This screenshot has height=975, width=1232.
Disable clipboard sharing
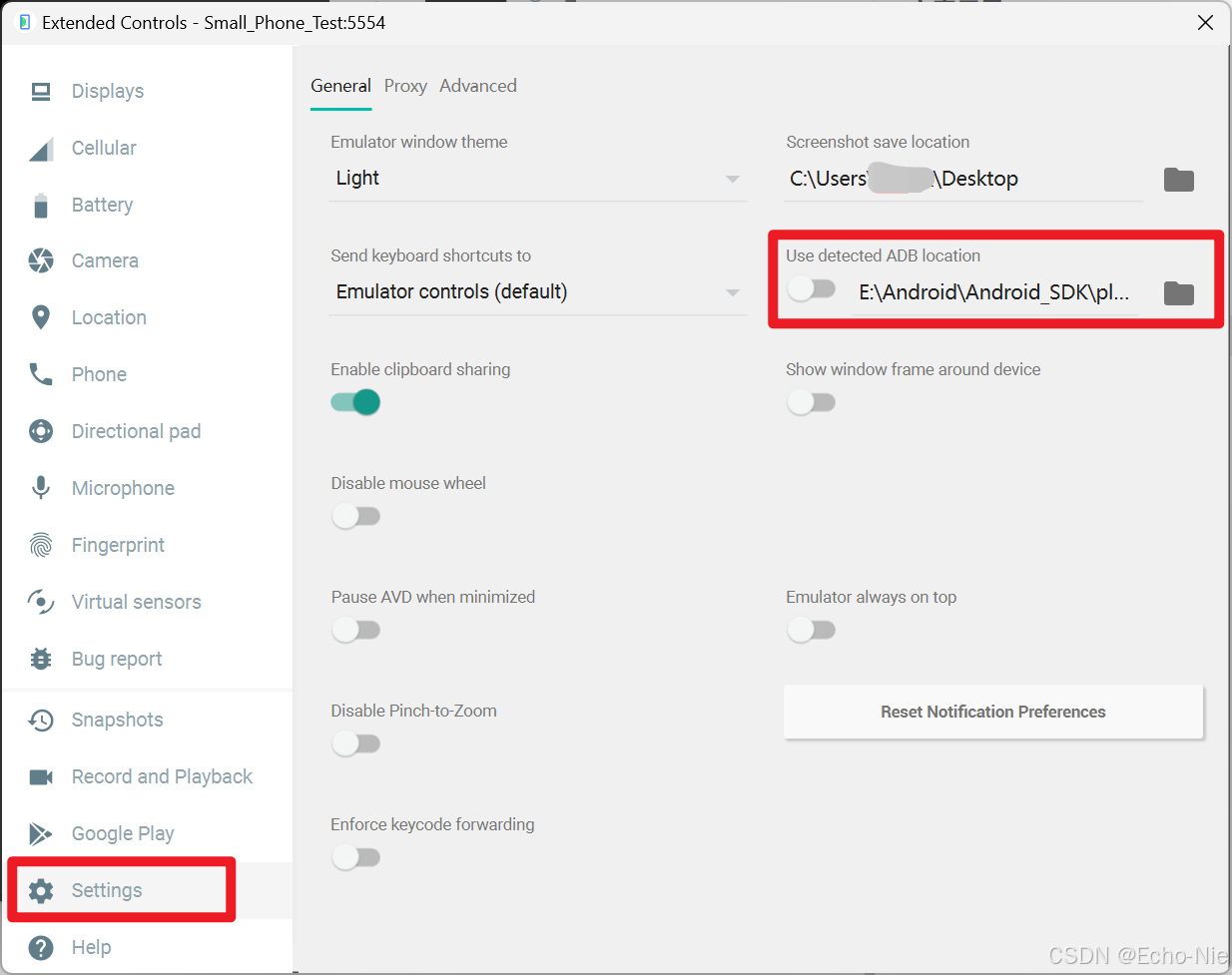pos(355,402)
